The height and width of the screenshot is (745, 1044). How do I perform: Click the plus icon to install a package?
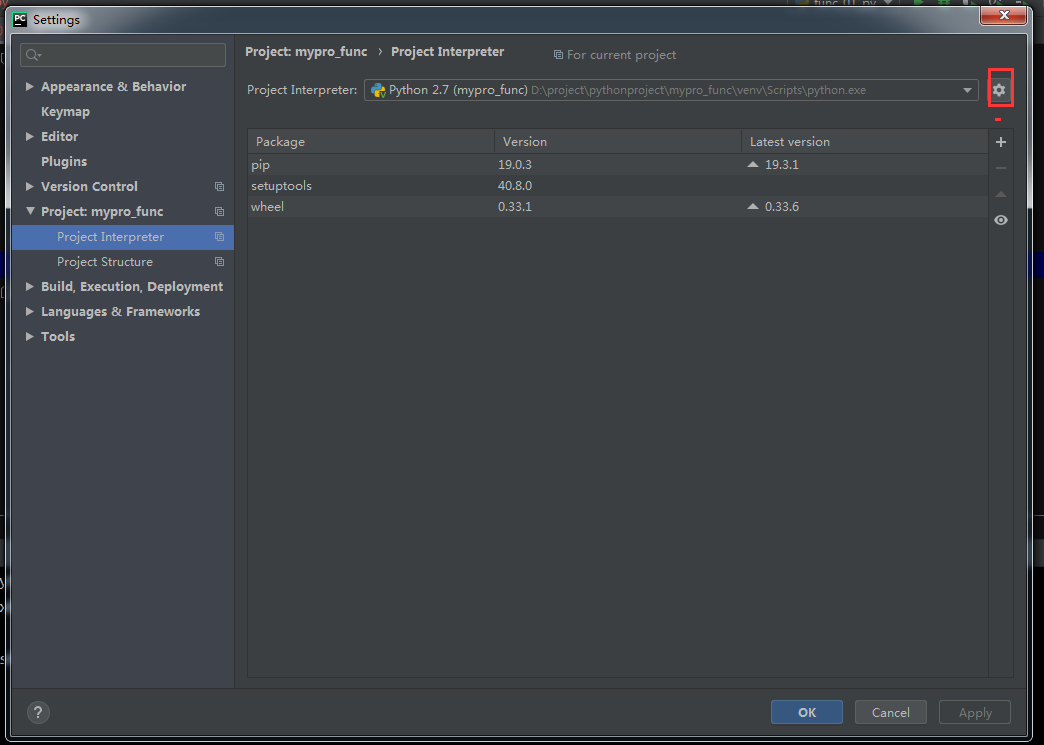(1001, 142)
